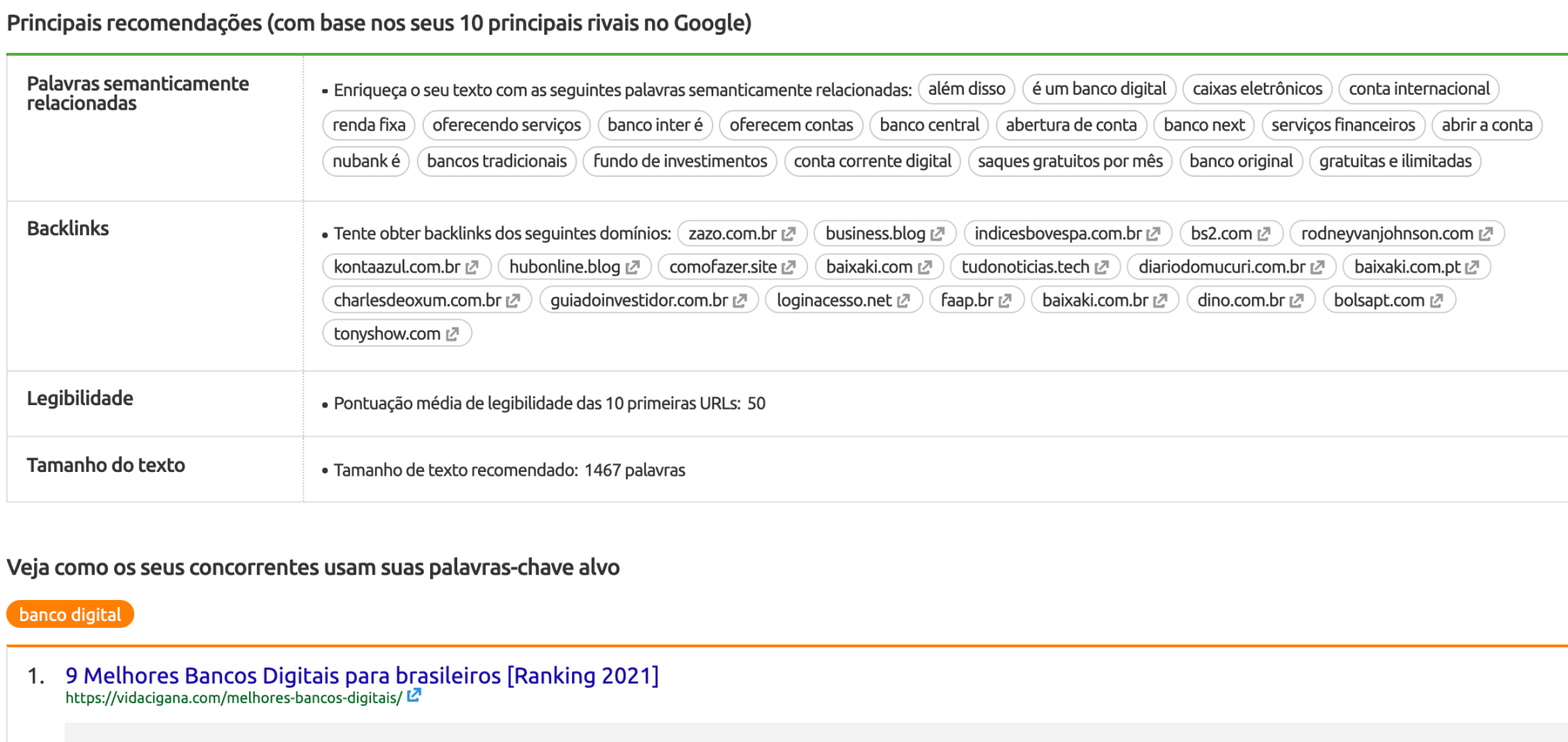Click the 'além disso' keyword tag
Image resolution: width=1568 pixels, height=742 pixels.
pyautogui.click(x=966, y=89)
